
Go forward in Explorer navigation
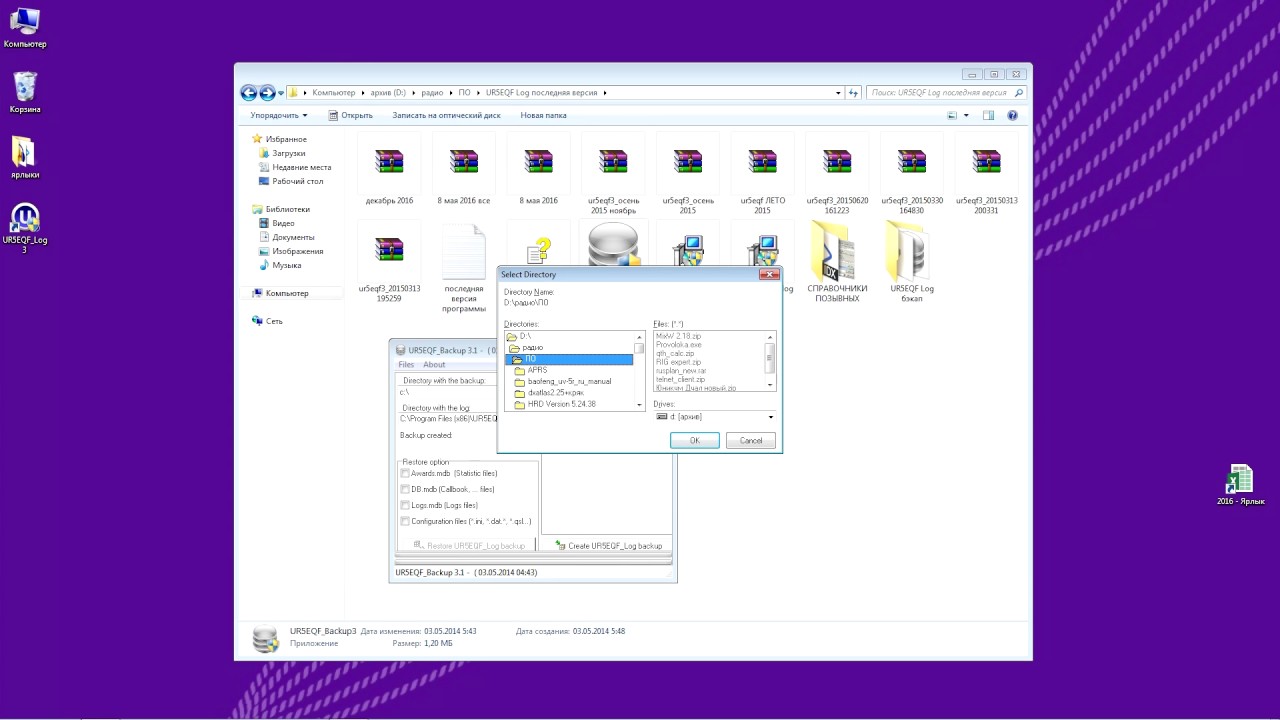point(267,93)
